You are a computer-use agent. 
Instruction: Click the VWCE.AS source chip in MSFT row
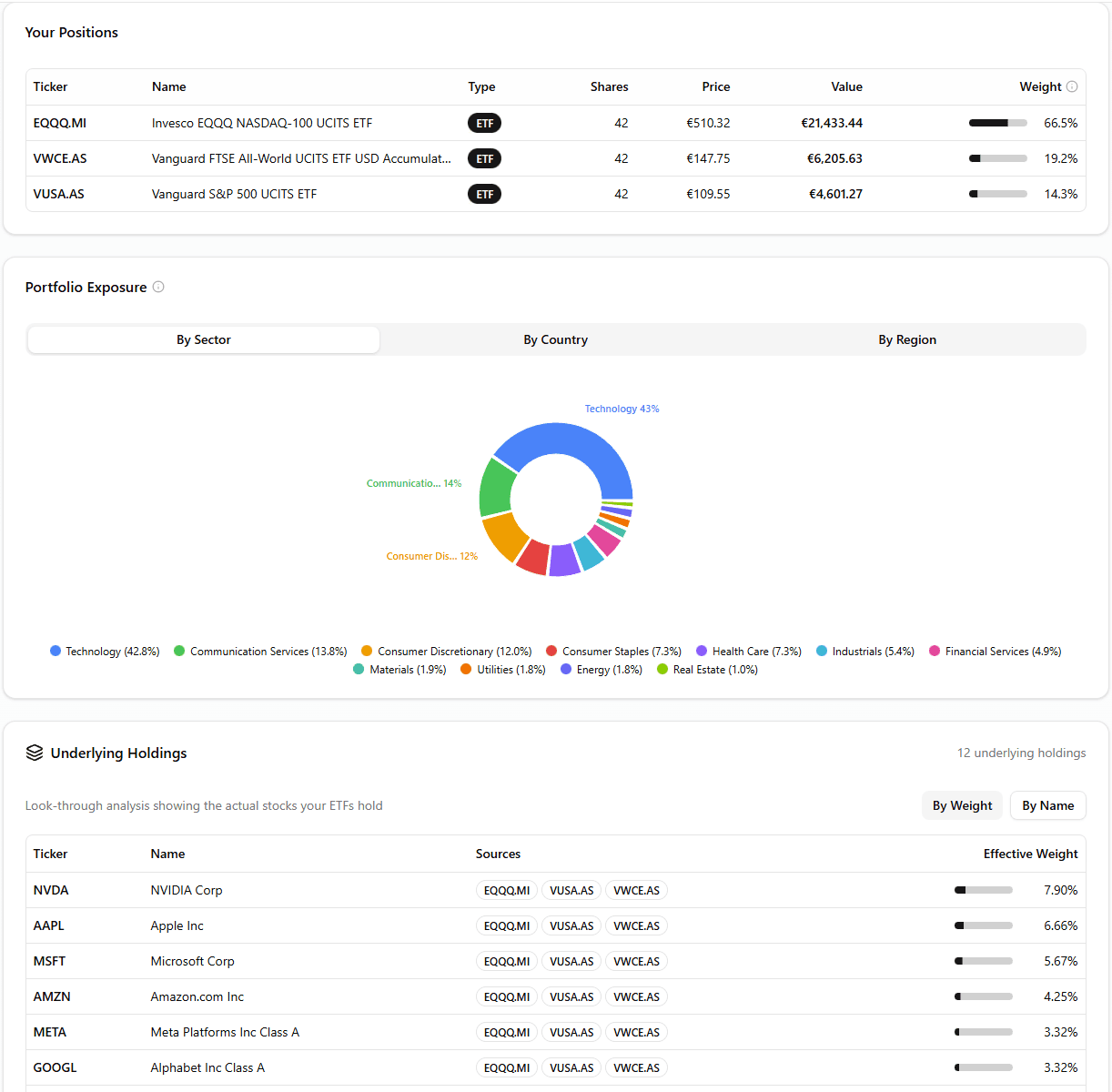(x=636, y=961)
